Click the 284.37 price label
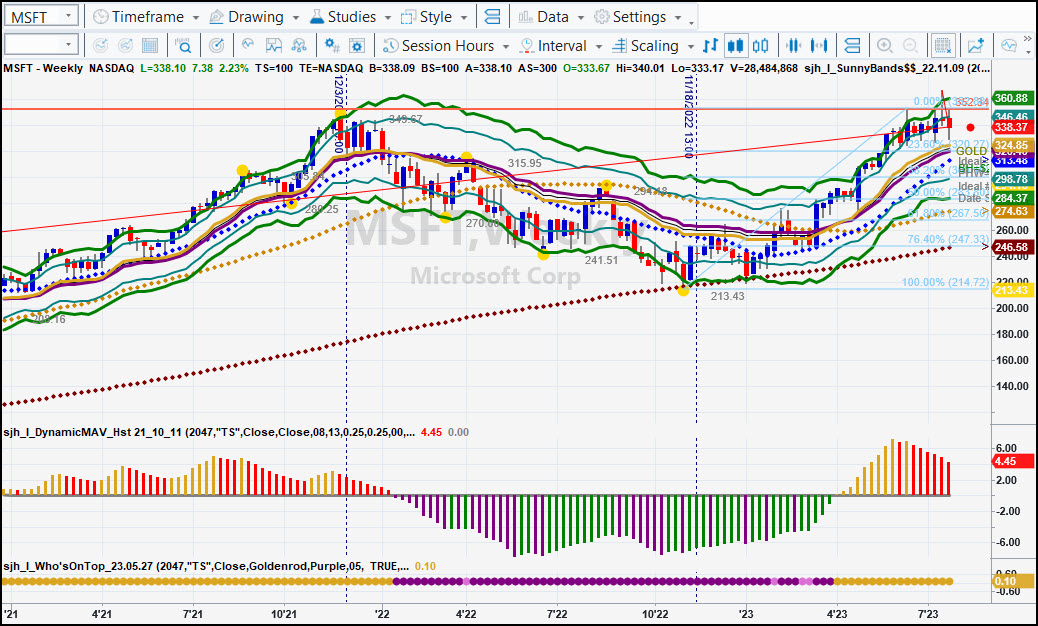Viewport: 1038px width, 626px height. 1014,198
